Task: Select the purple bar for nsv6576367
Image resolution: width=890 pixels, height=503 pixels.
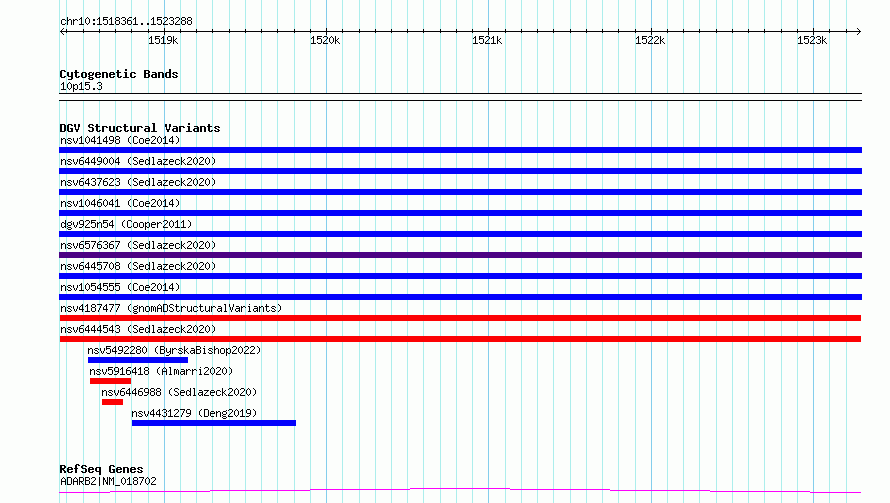Action: tap(460, 255)
